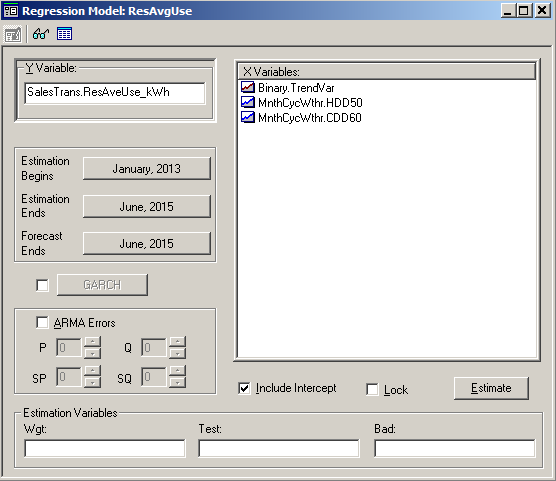Open the Estimation Ends June, 2015 selector
556x481 pixels.
pyautogui.click(x=147, y=206)
